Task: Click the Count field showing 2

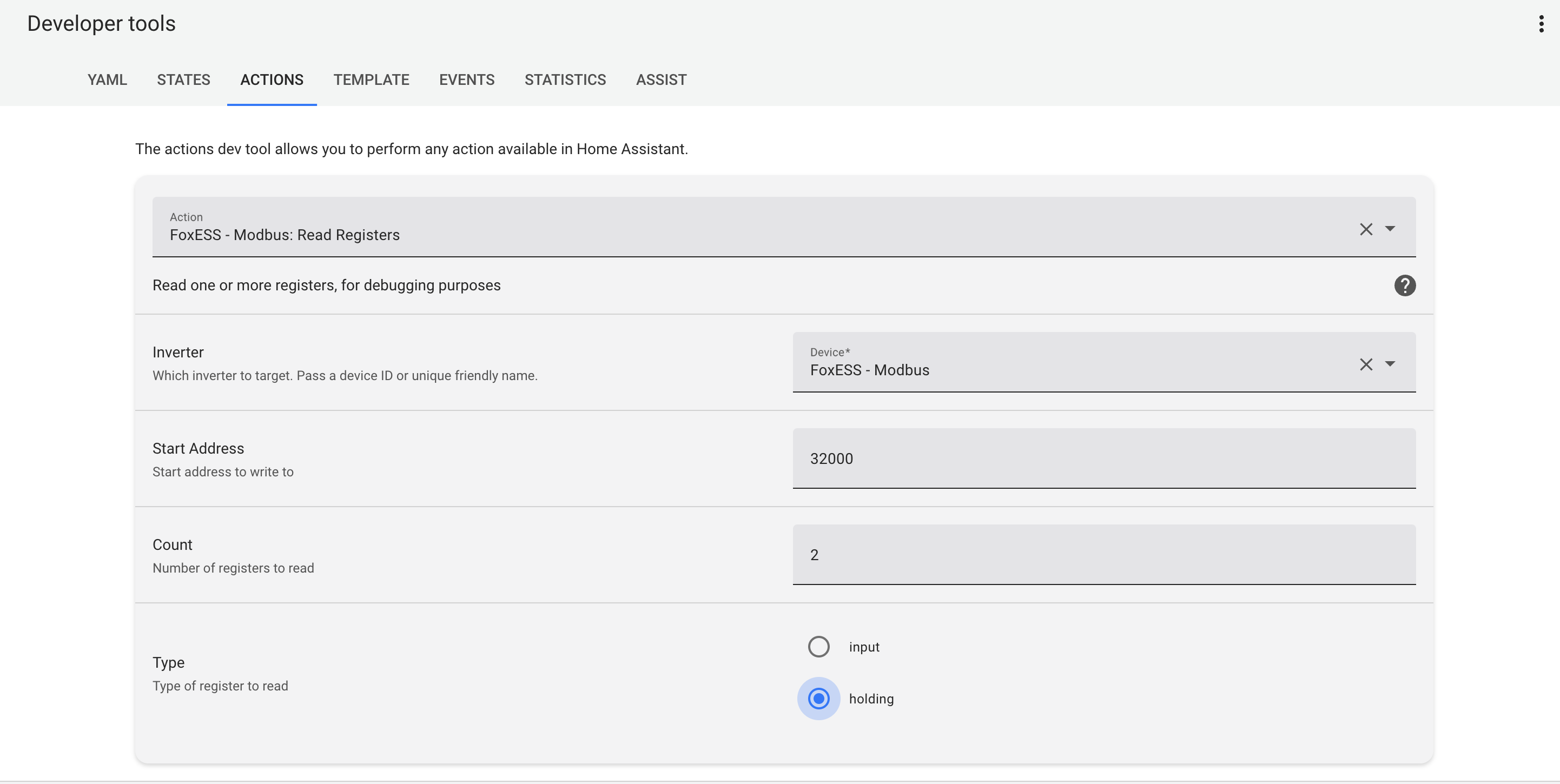Action: coord(1103,555)
